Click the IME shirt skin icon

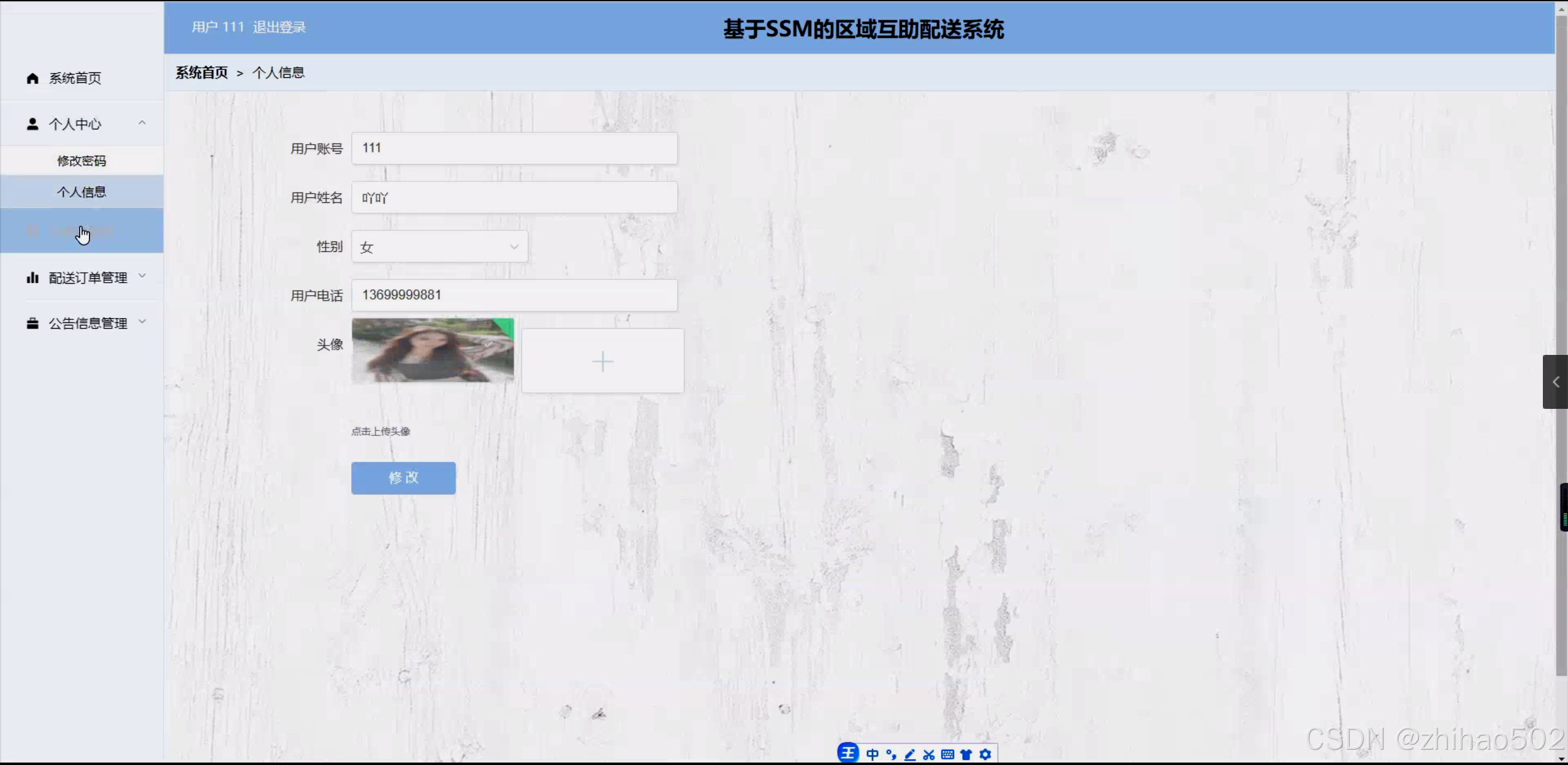[x=966, y=754]
